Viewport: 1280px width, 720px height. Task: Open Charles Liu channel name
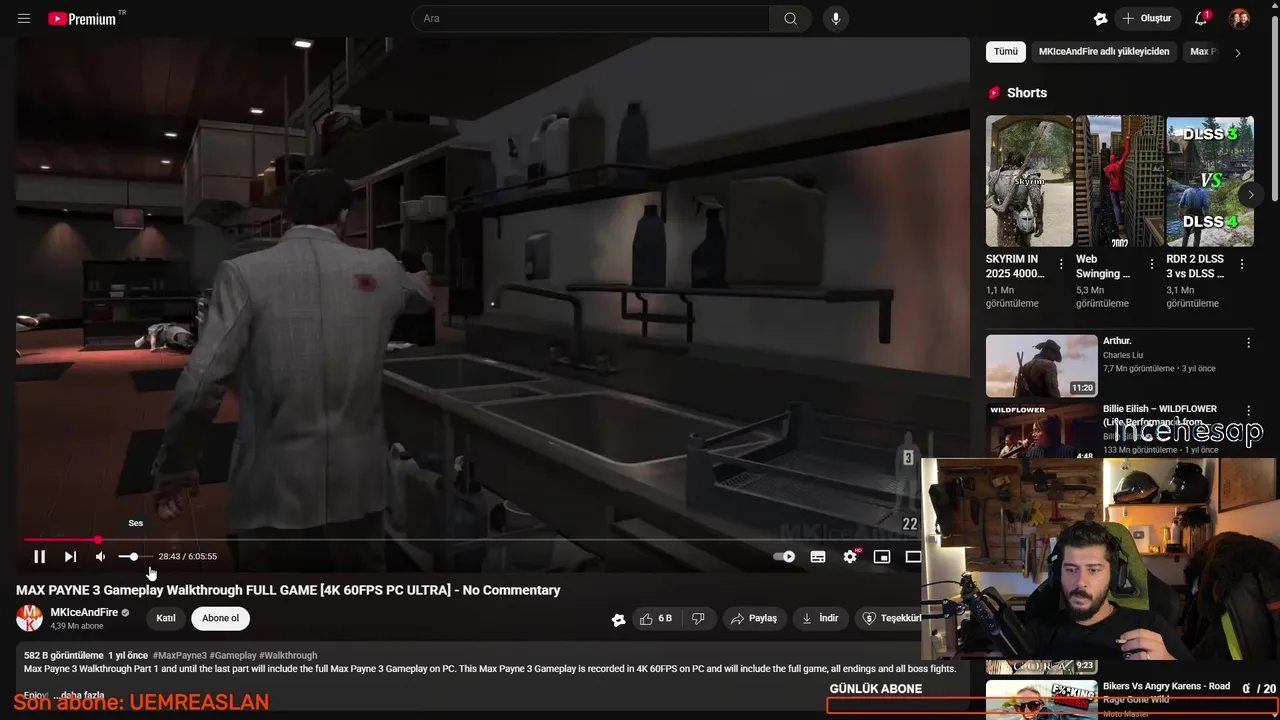(1123, 355)
